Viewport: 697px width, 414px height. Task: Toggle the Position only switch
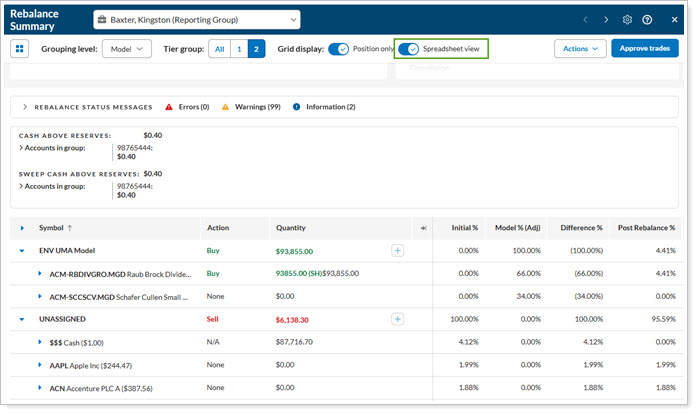pyautogui.click(x=339, y=49)
